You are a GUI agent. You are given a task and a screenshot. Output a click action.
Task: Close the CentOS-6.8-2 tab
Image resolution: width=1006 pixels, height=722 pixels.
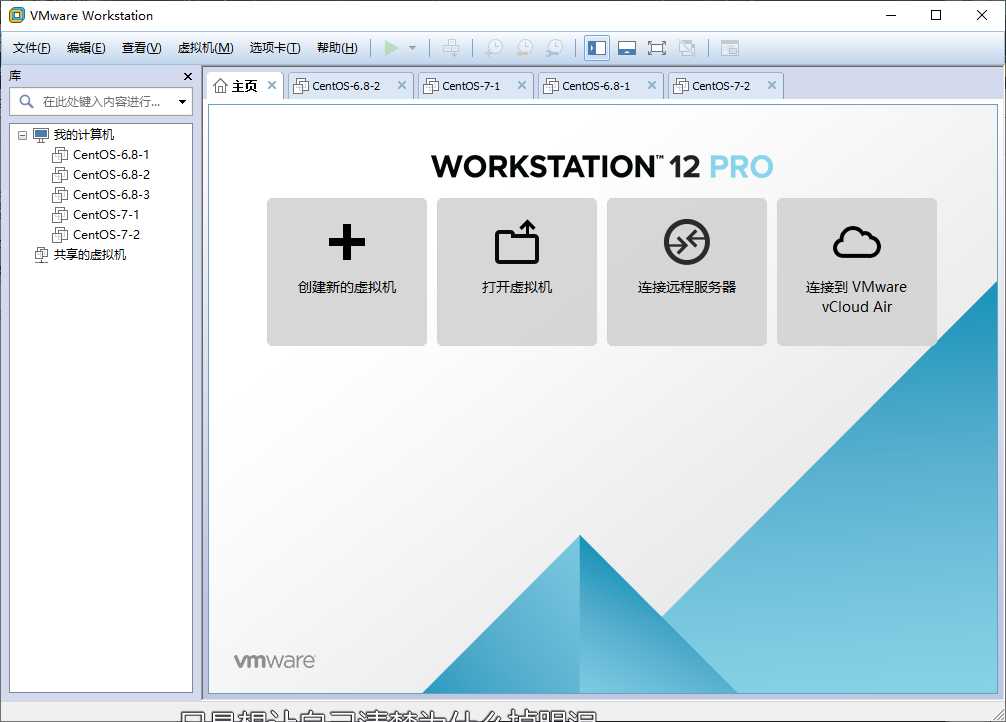(402, 85)
